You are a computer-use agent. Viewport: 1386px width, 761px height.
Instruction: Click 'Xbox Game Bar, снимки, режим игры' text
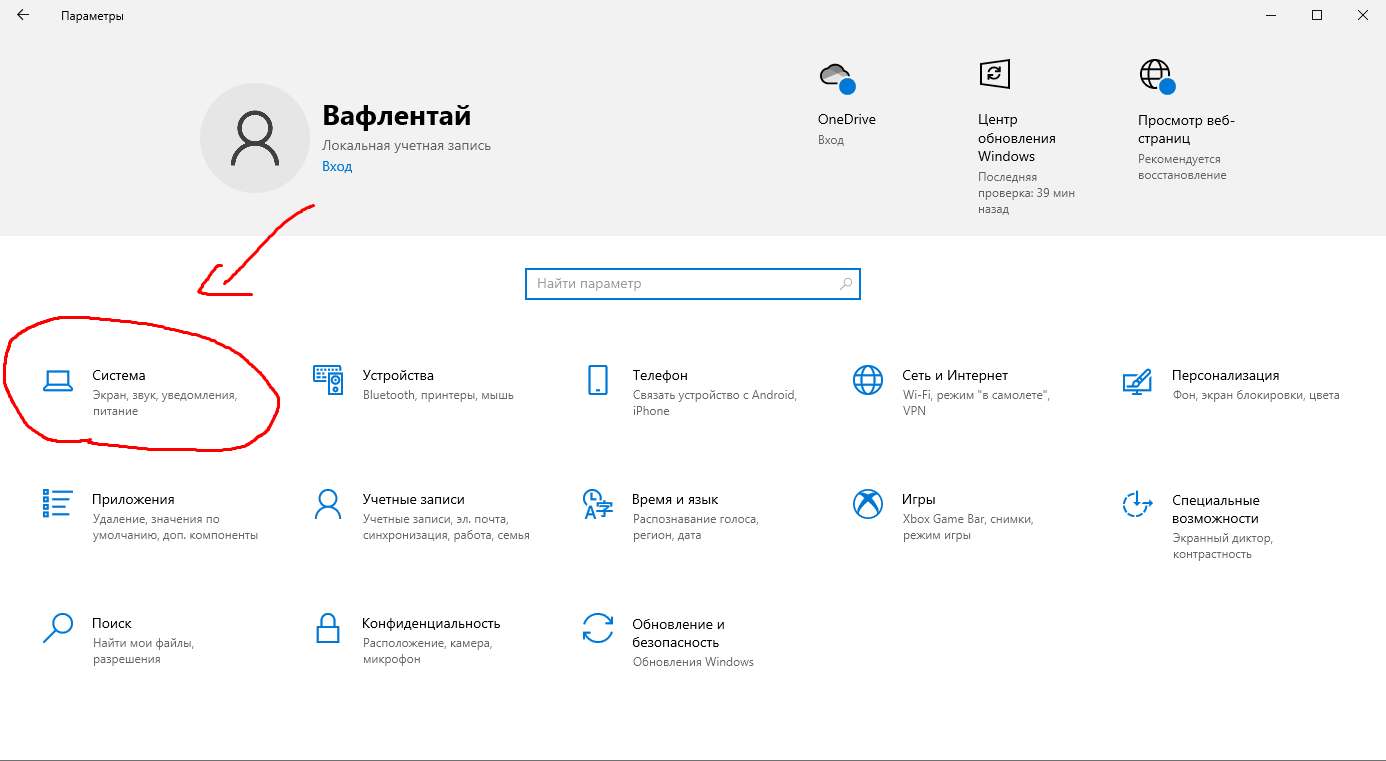(x=968, y=527)
